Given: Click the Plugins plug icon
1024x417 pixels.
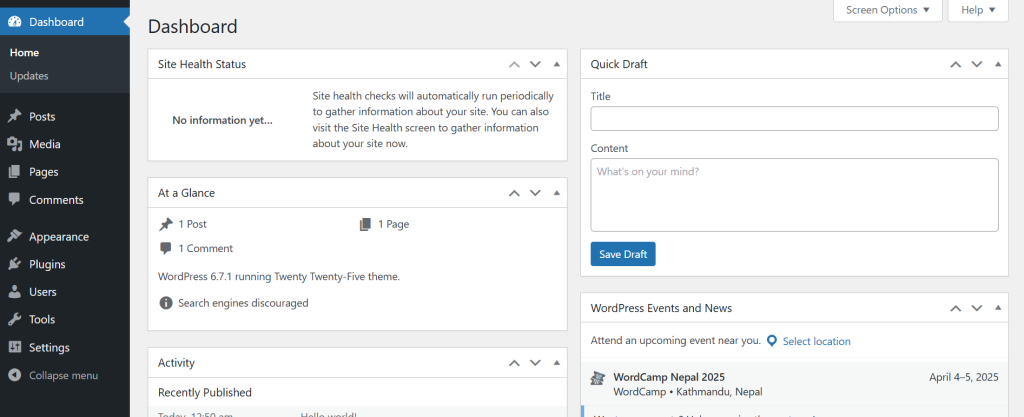Looking at the screenshot, I should (x=14, y=265).
